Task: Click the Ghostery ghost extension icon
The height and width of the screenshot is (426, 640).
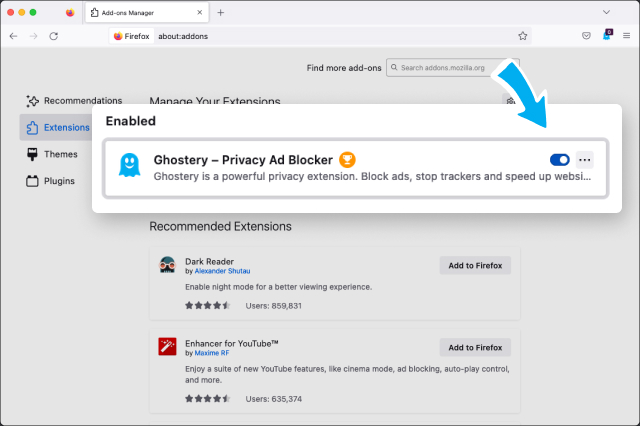Action: [x=128, y=167]
